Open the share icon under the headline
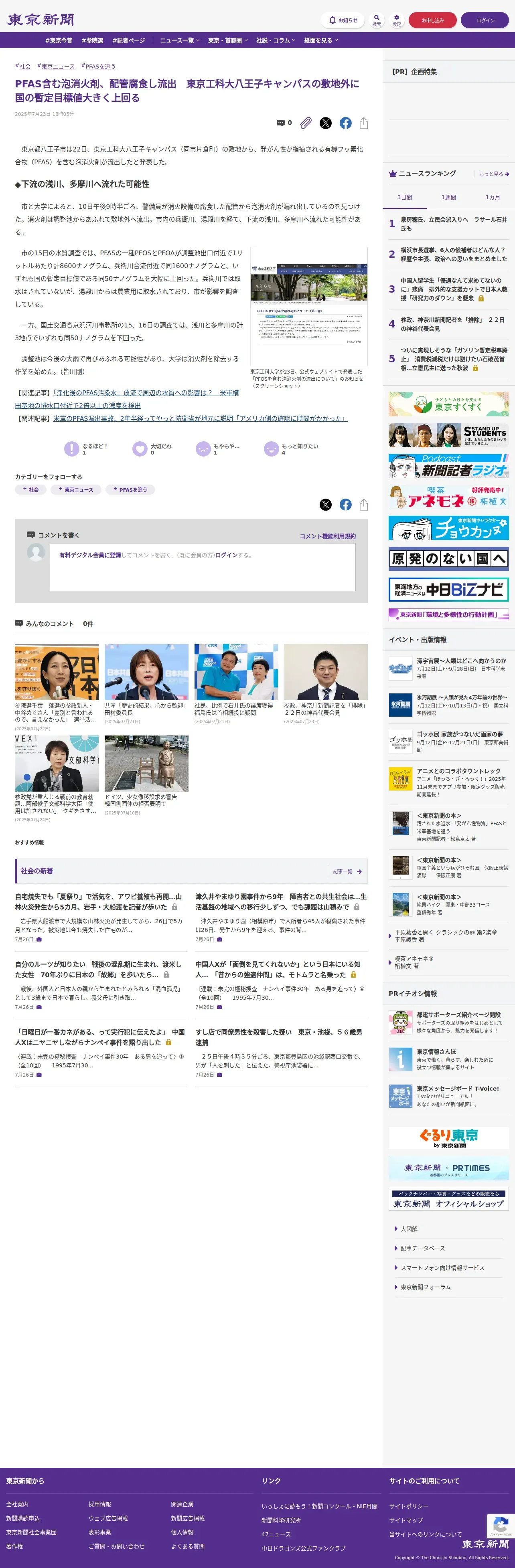This screenshot has width=515, height=1568. point(364,123)
